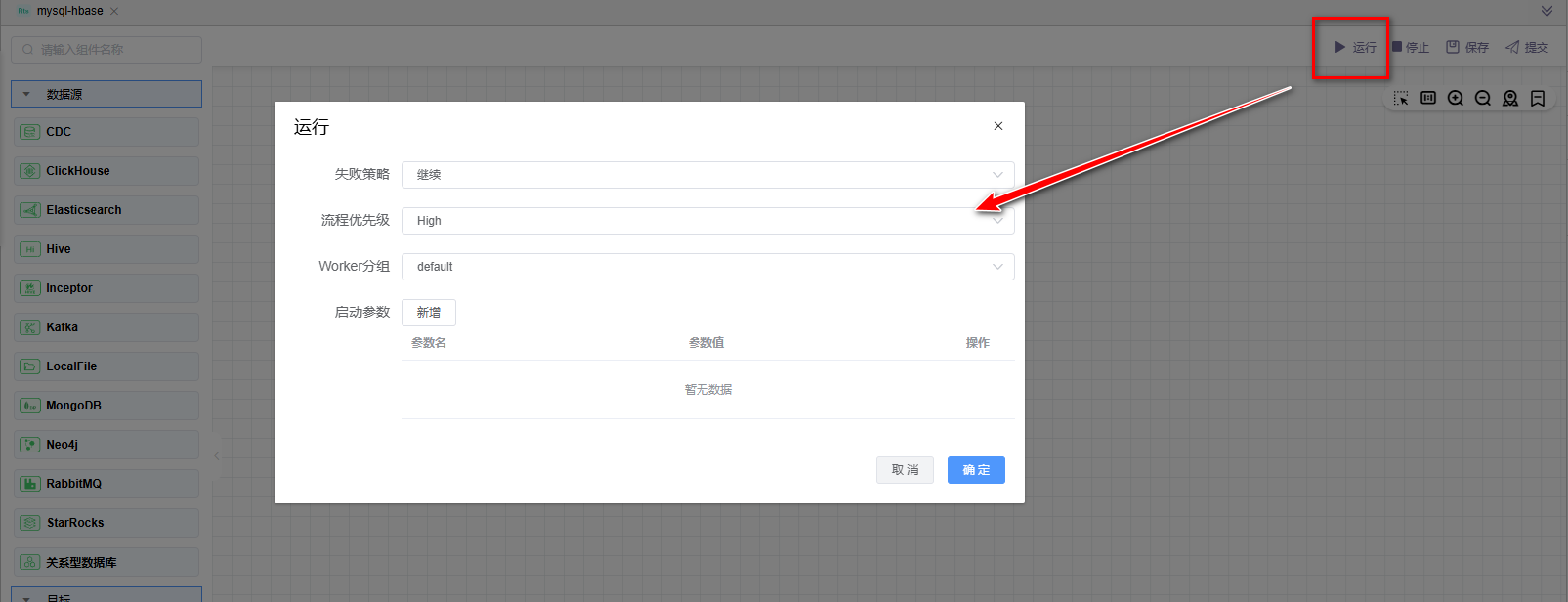Click the locate/position map icon
Viewport: 1568px width, 602px height.
click(1510, 99)
